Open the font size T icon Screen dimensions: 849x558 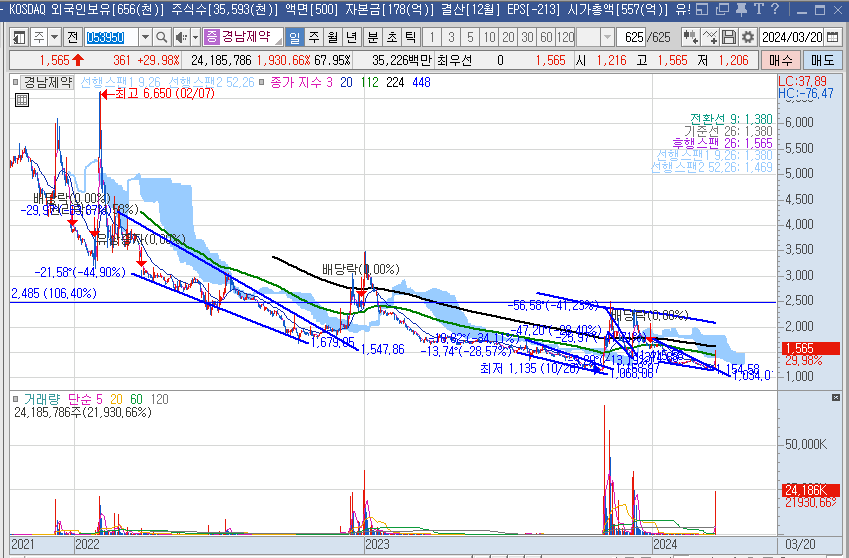click(759, 9)
